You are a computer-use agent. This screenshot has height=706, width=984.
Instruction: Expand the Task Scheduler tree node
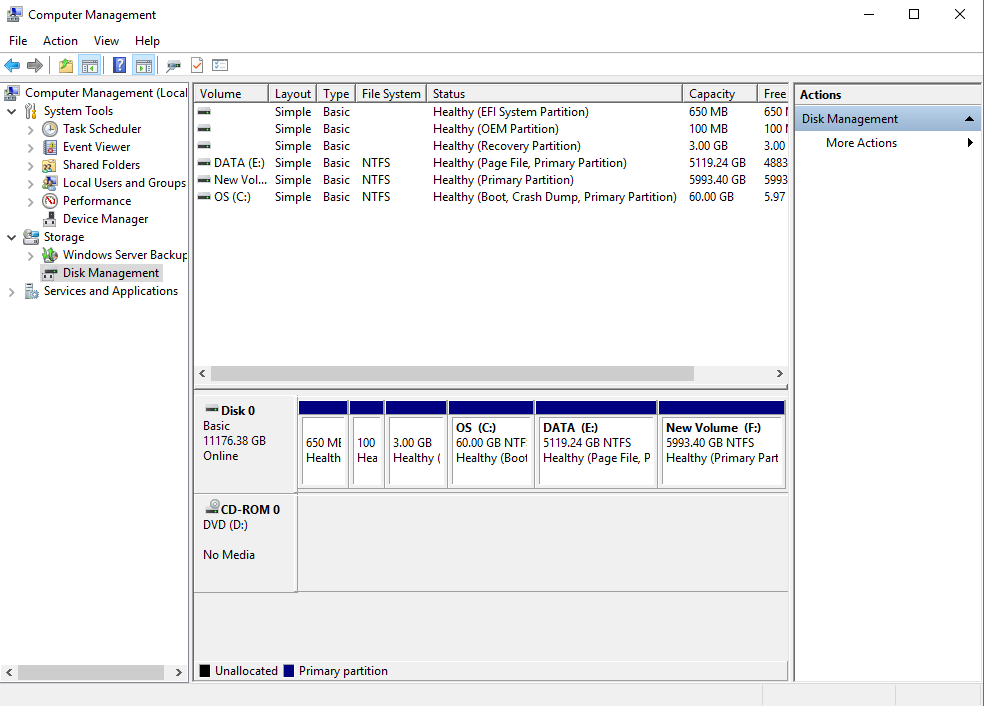point(30,130)
